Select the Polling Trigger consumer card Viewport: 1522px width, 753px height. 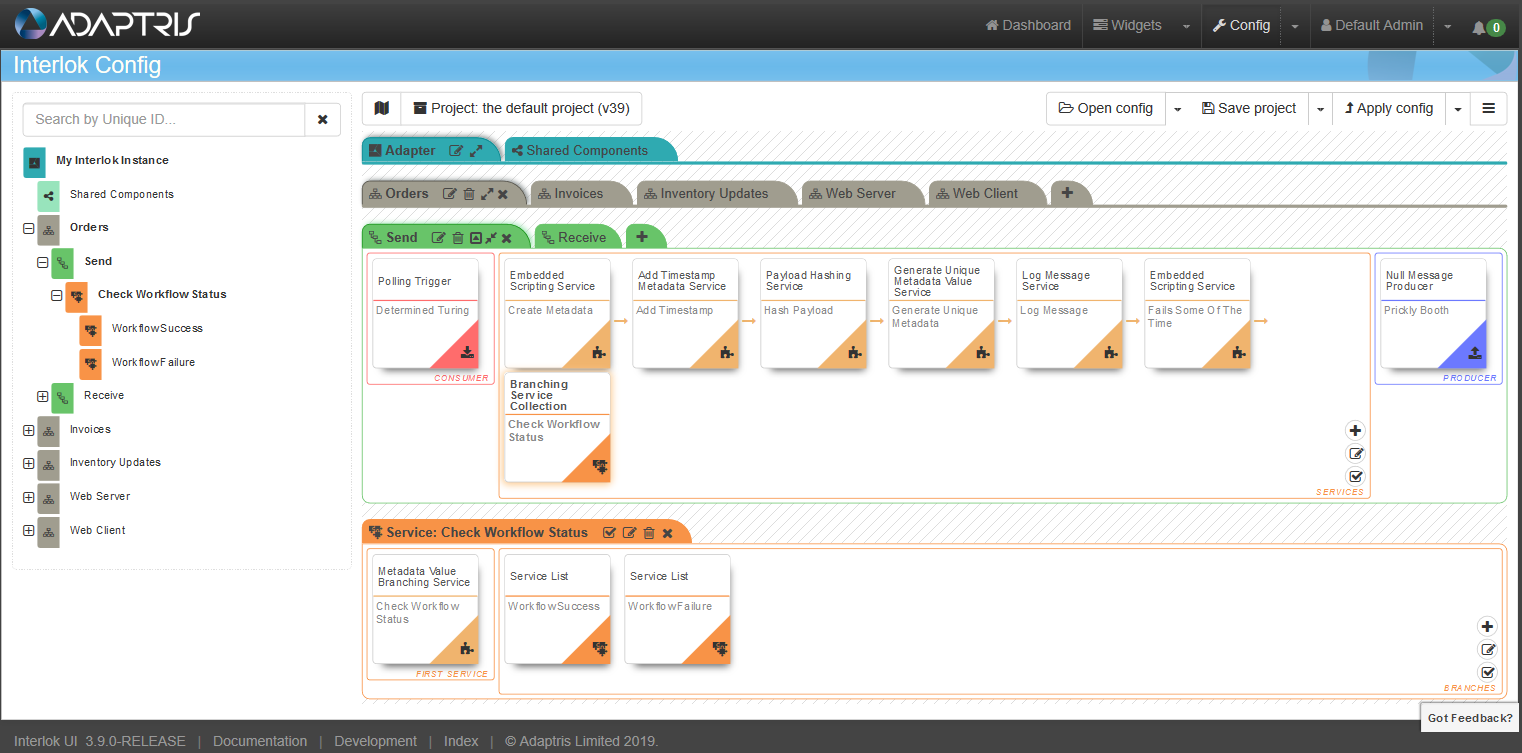[x=425, y=313]
